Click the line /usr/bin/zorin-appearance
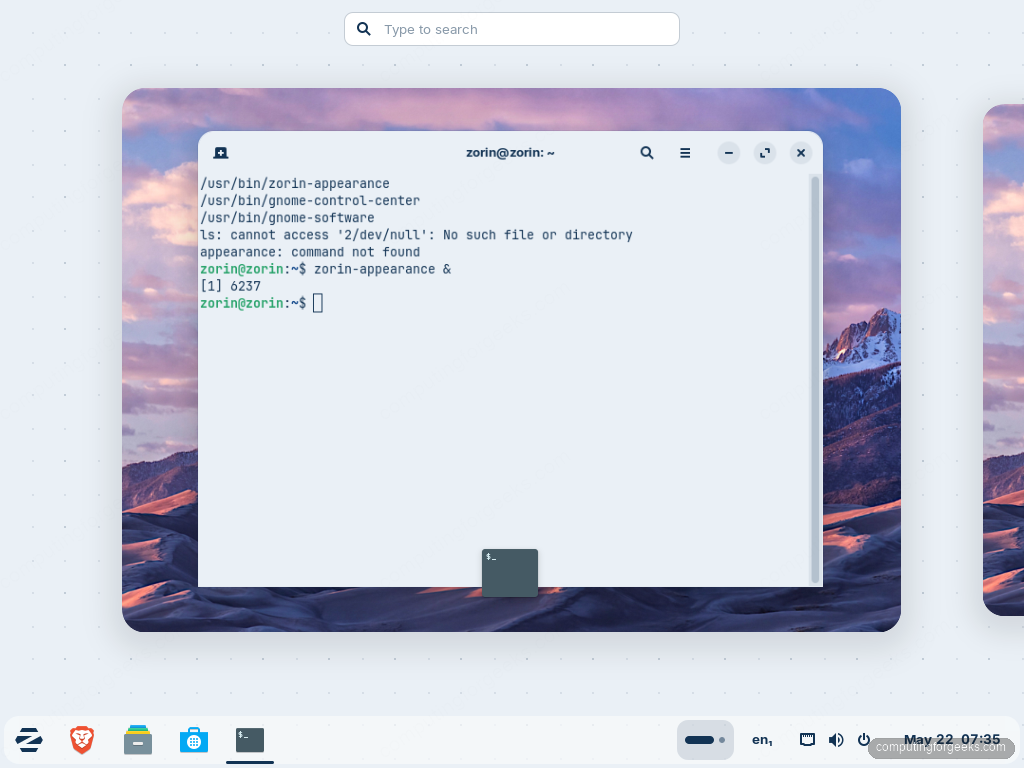This screenshot has width=1024, height=768. coord(295,184)
